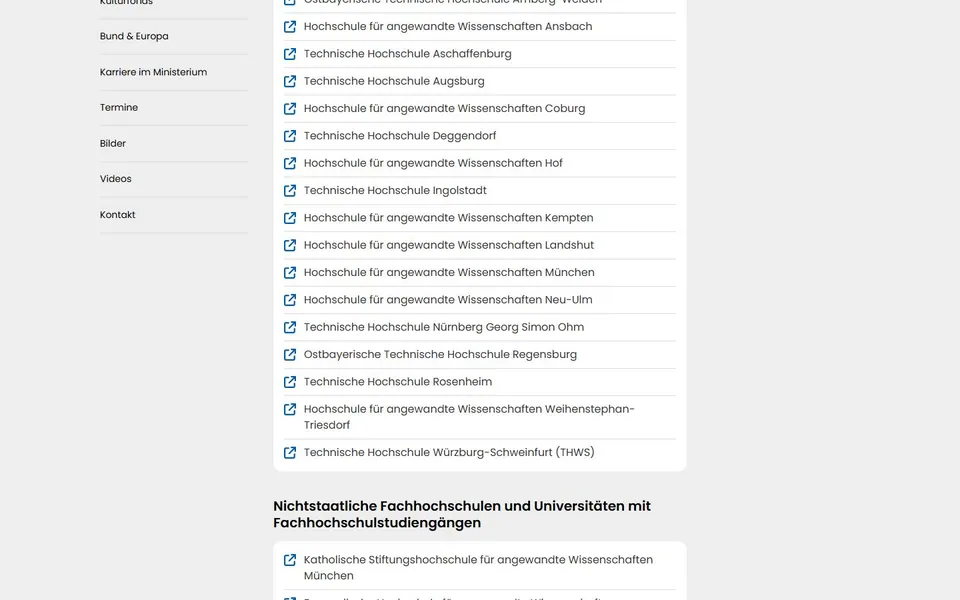This screenshot has width=960, height=600.
Task: Open Ostbayerische Technische Hochschule Regensburg link
Action: click(440, 354)
